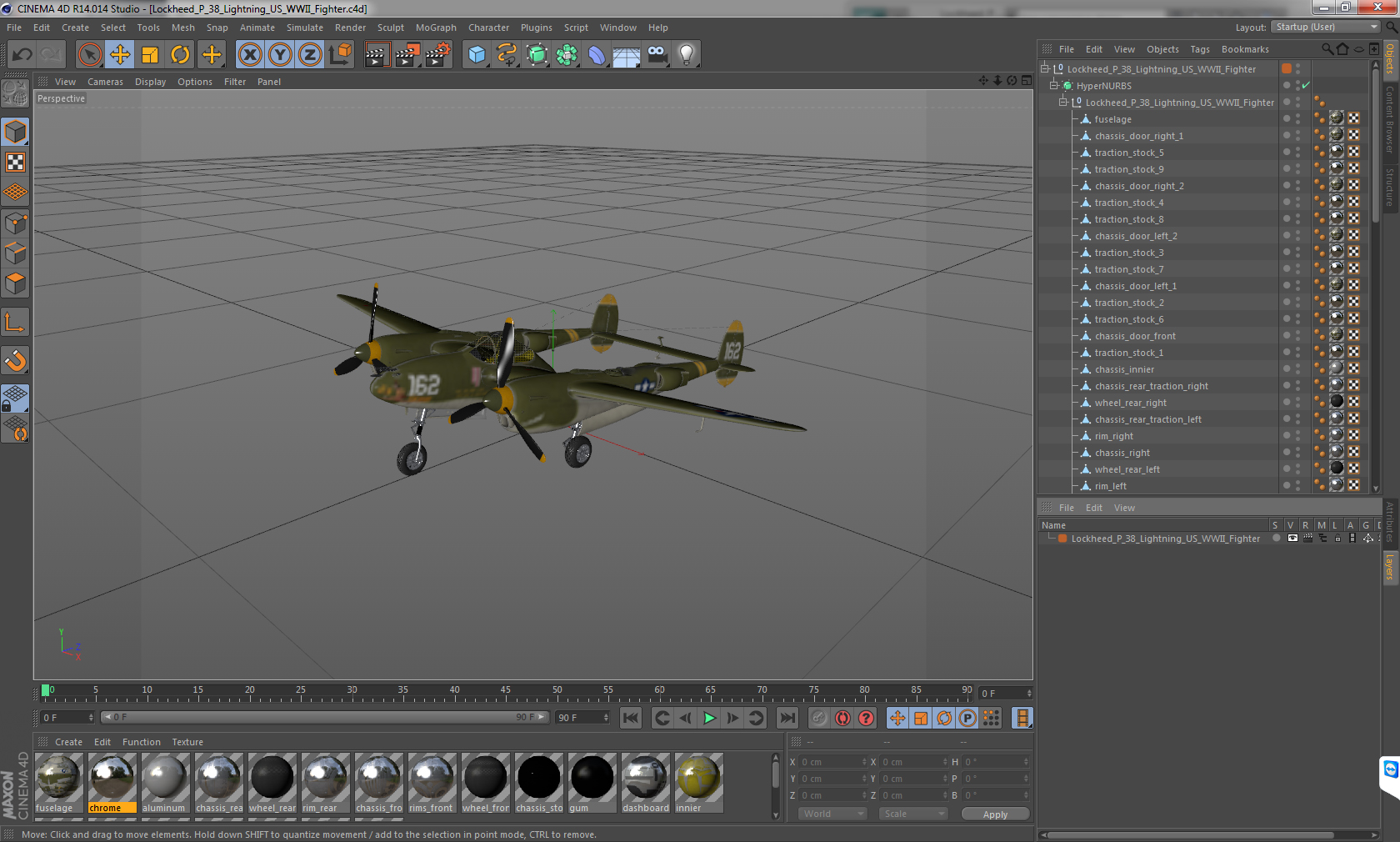Viewport: 1400px width, 842px height.
Task: Select the fuselage material swatch
Action: (58, 783)
